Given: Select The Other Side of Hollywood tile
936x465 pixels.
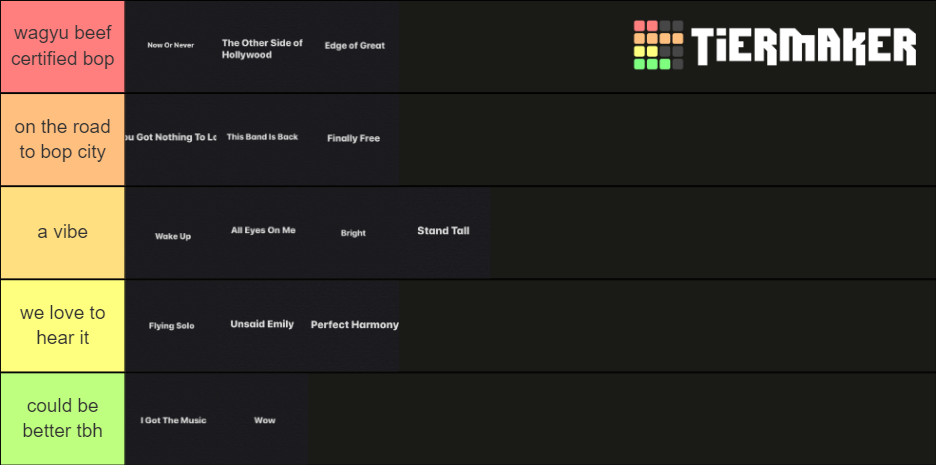Looking at the screenshot, I should click(263, 47).
